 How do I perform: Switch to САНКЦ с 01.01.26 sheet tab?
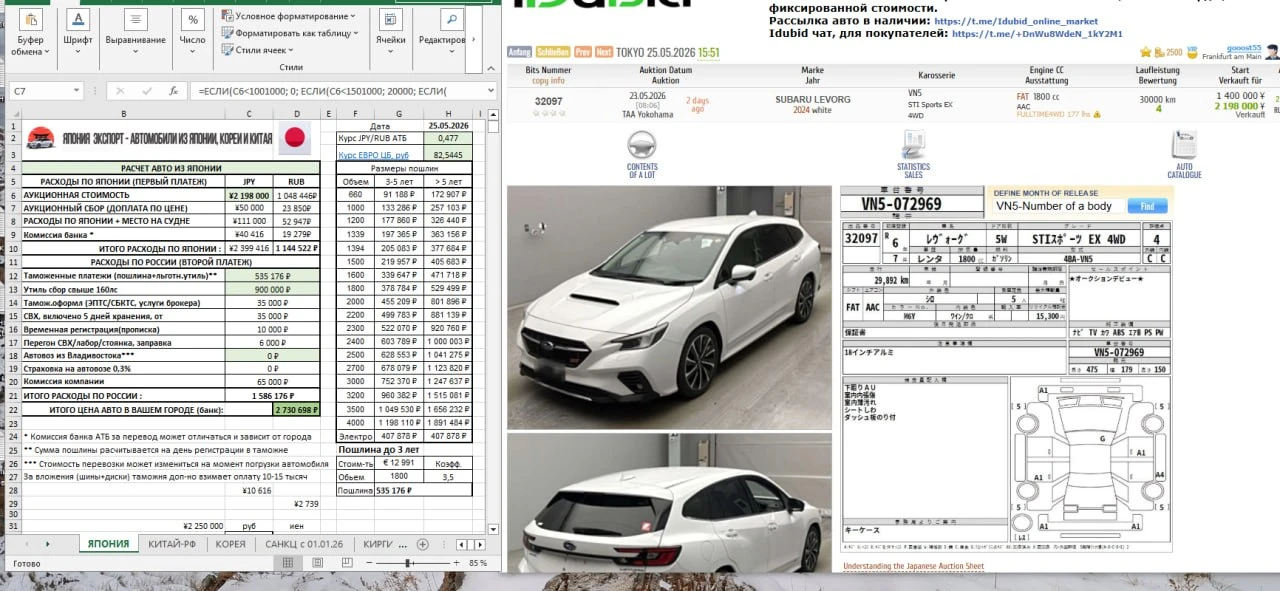(x=305, y=544)
